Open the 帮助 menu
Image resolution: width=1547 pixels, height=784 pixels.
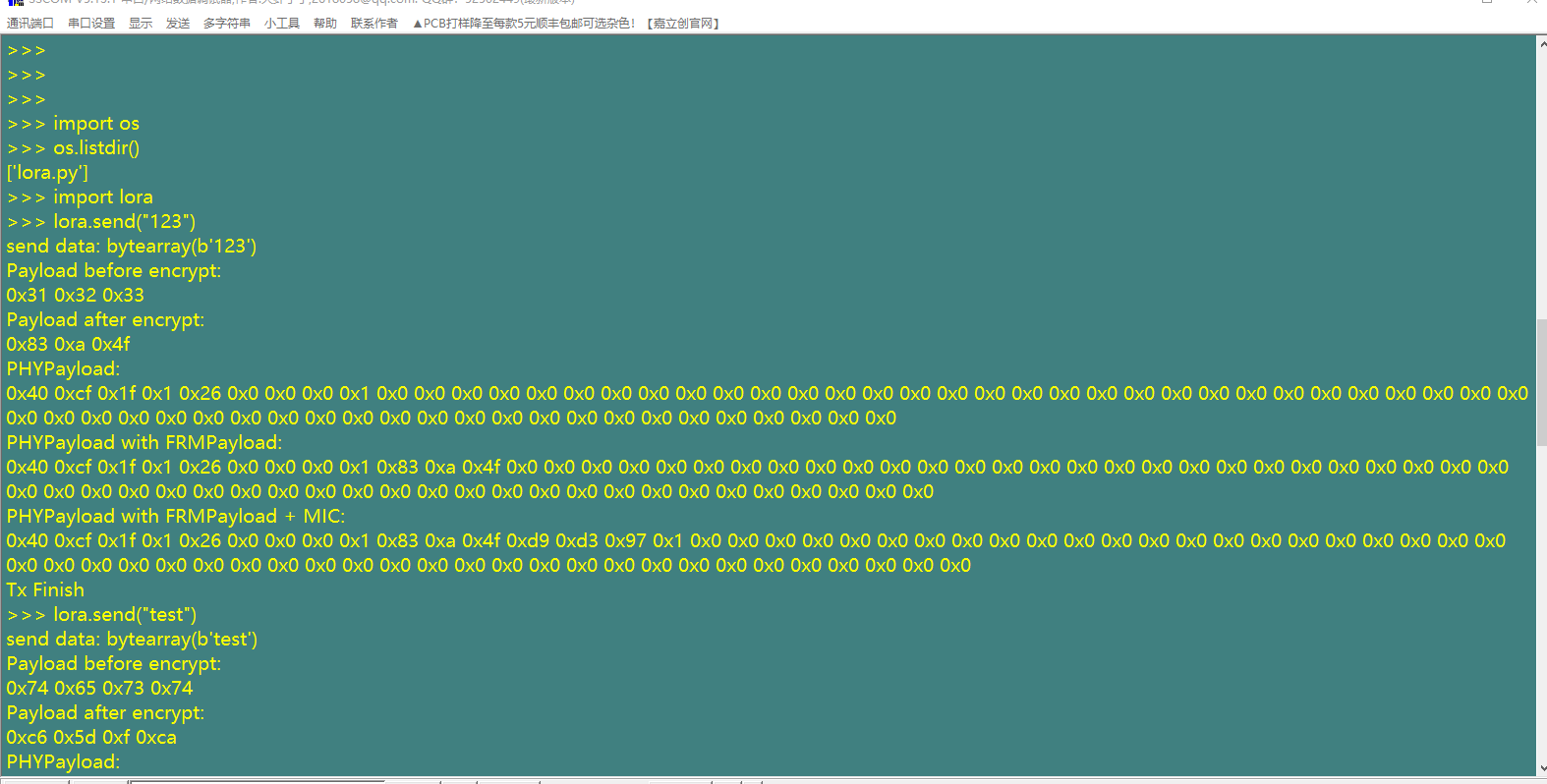coord(324,24)
